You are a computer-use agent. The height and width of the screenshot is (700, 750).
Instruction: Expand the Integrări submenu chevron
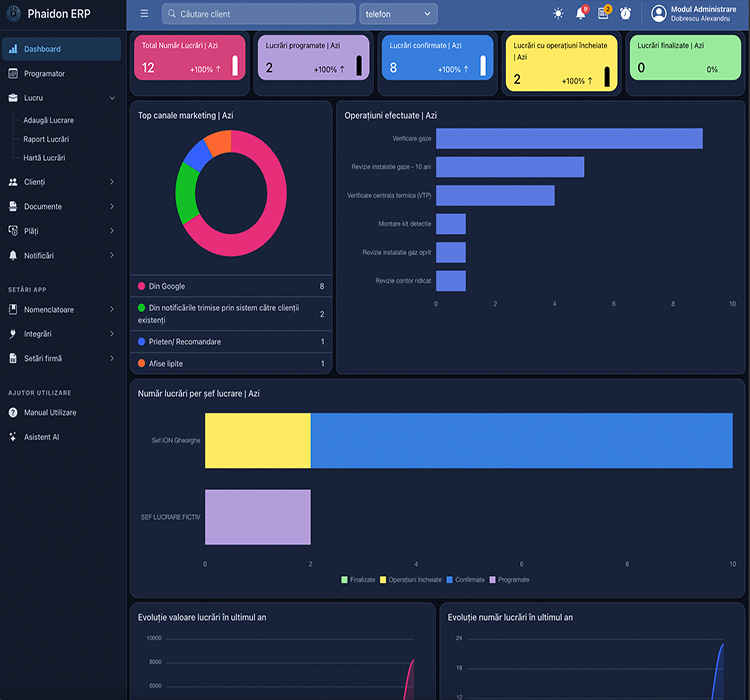112,333
